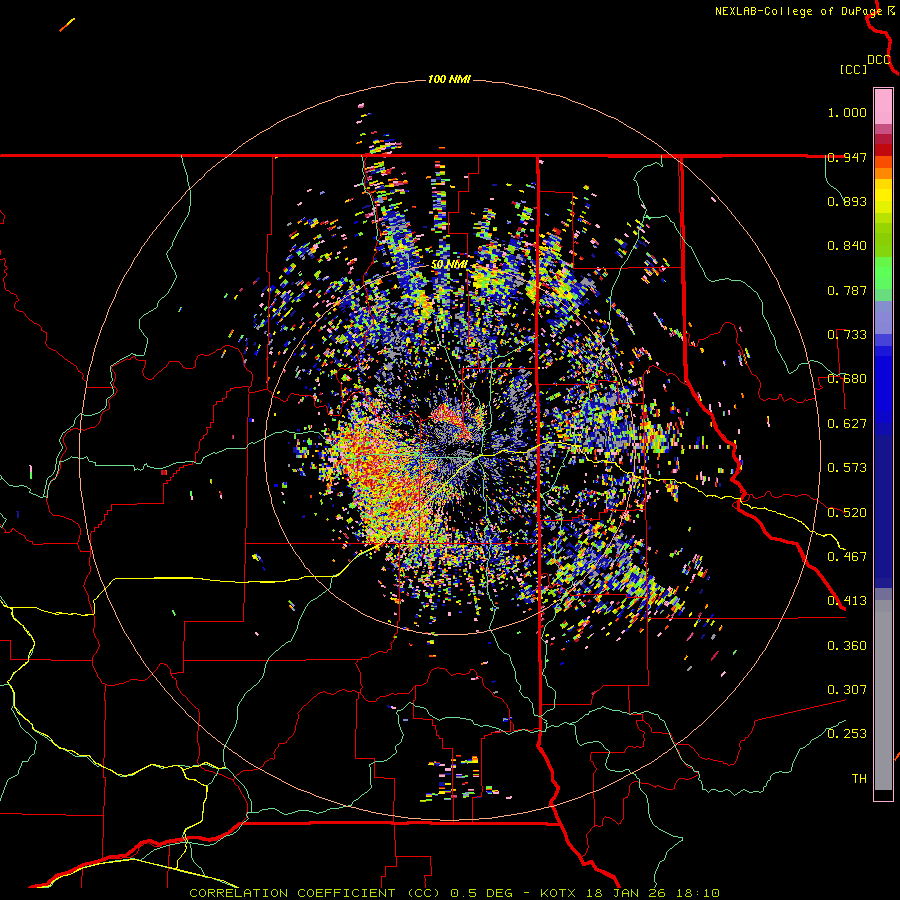The image size is (900, 900).
Task: Click the 18 JAN 26 date text
Action: 624,893
